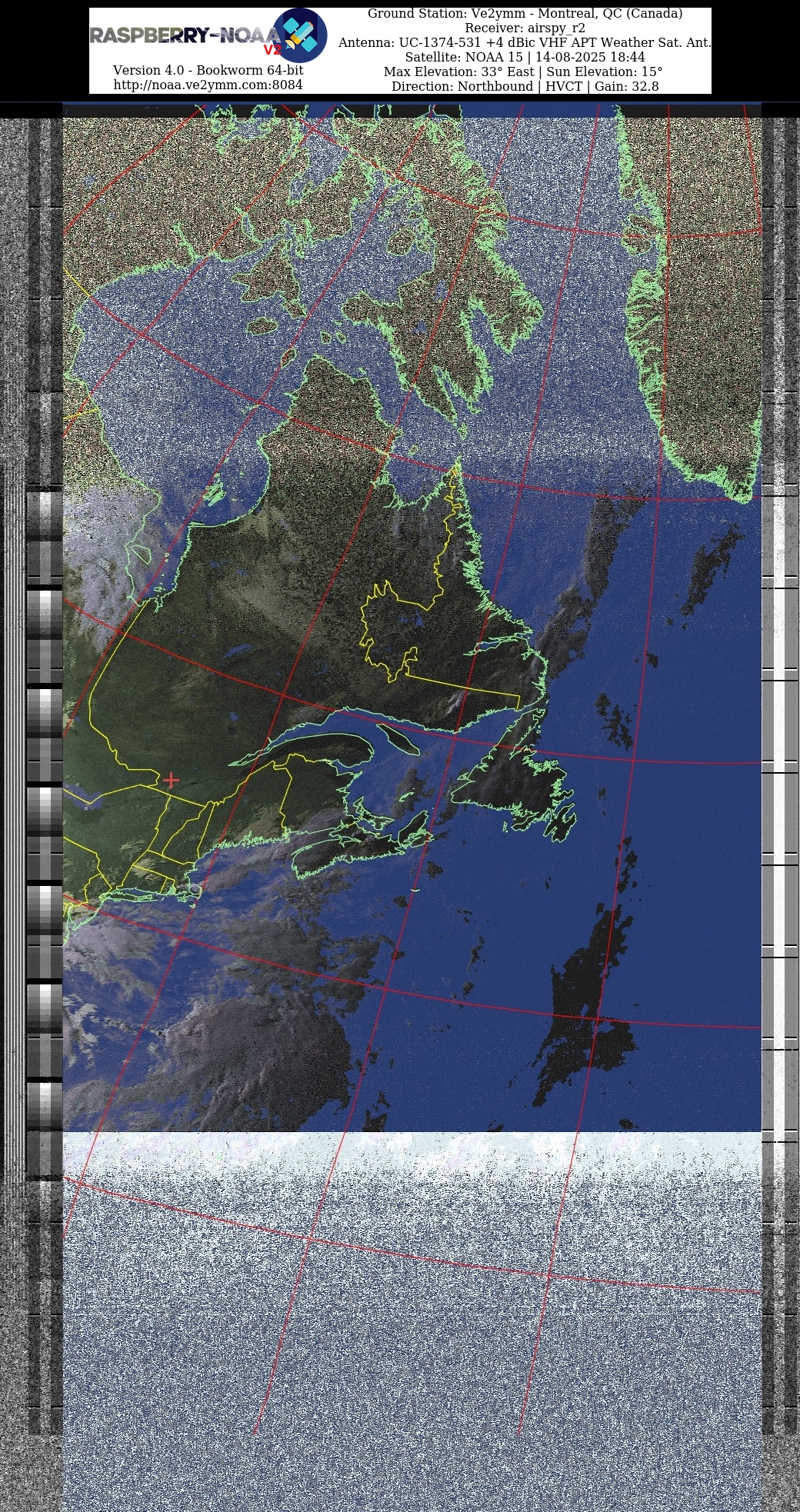Viewport: 800px width, 1512px height.
Task: Click the Max Elevation and Sun Elevation line
Action: 524,72
